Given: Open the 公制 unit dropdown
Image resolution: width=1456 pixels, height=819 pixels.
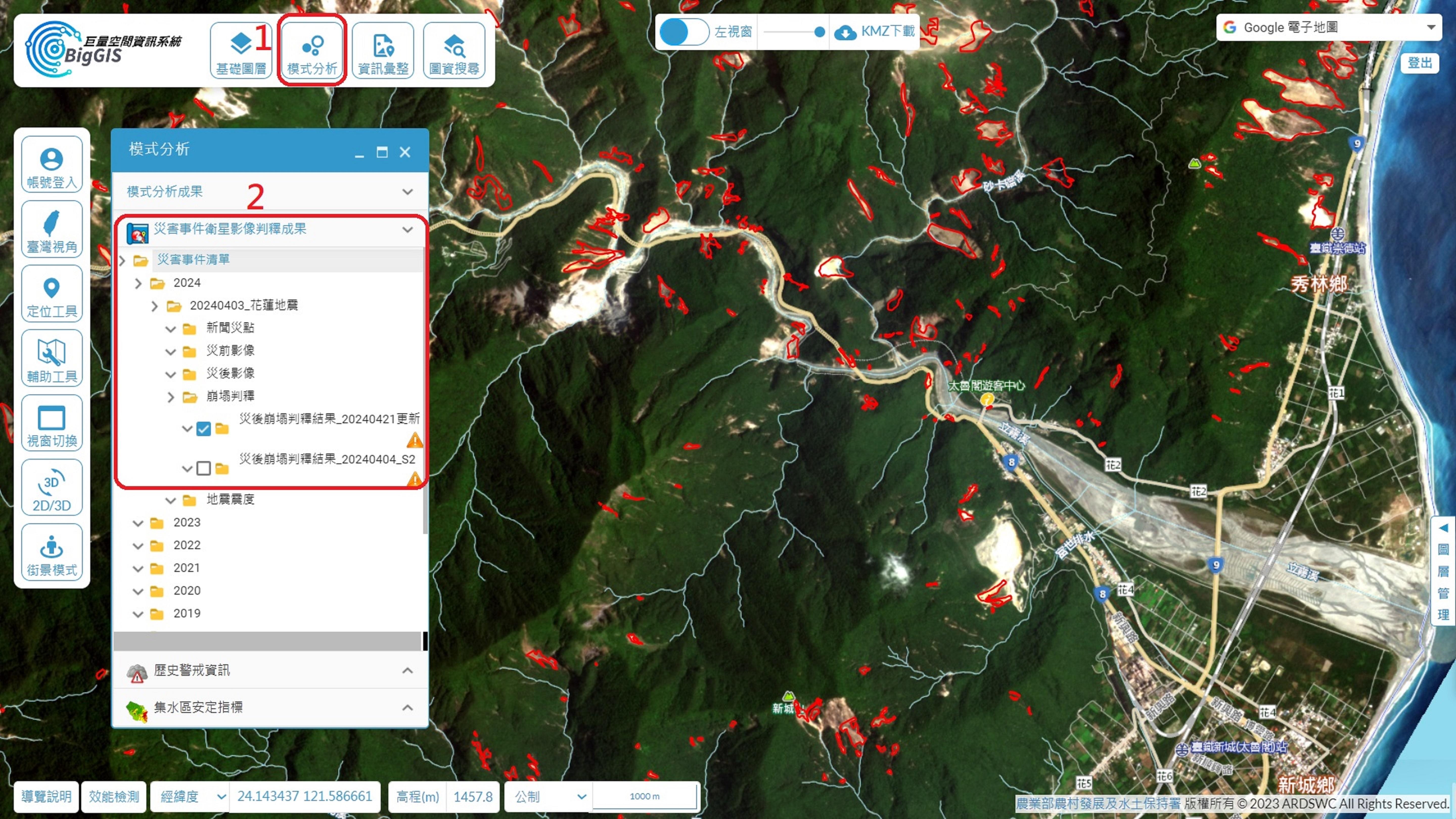Looking at the screenshot, I should click(548, 797).
